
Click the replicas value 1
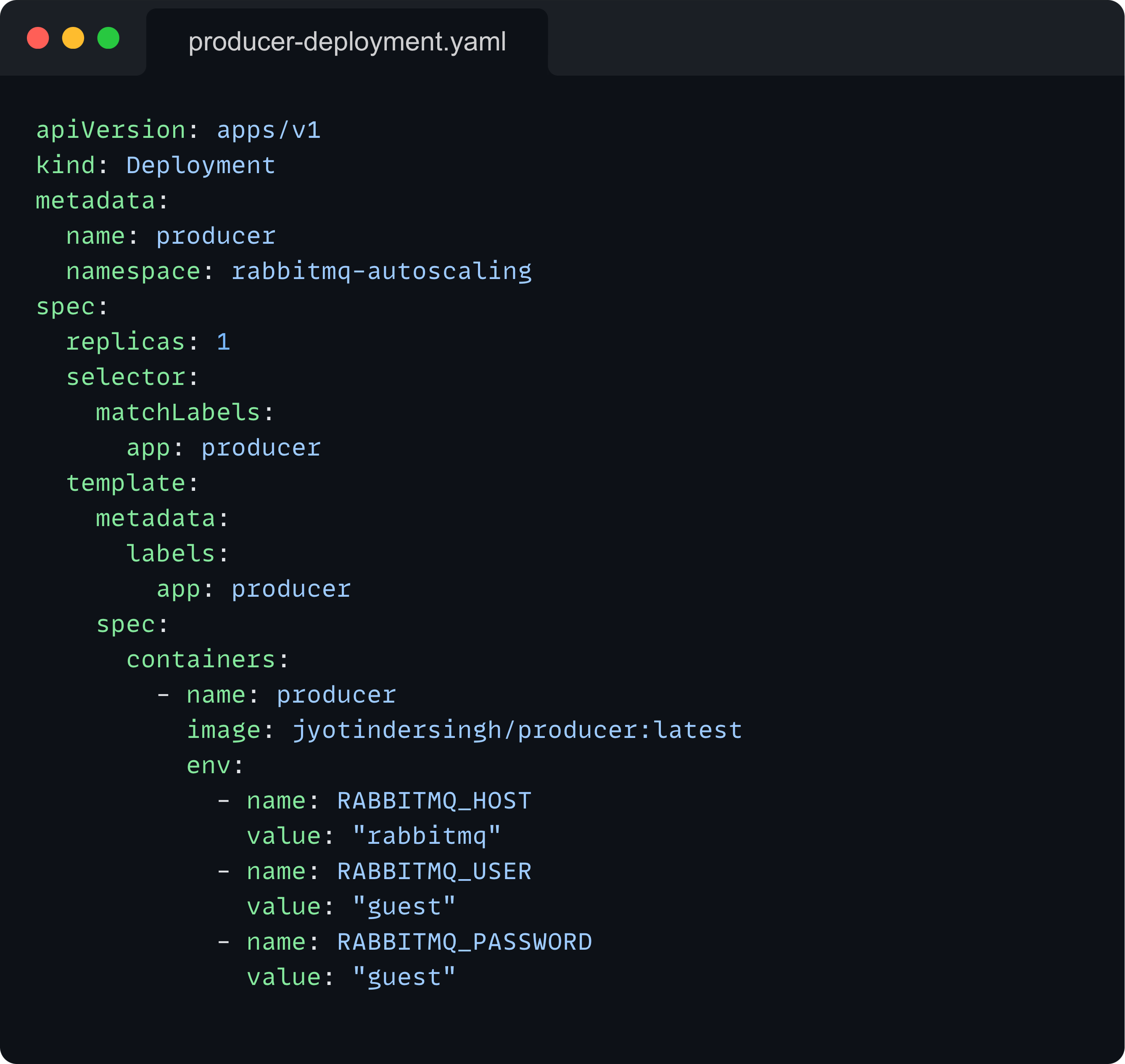coord(224,342)
